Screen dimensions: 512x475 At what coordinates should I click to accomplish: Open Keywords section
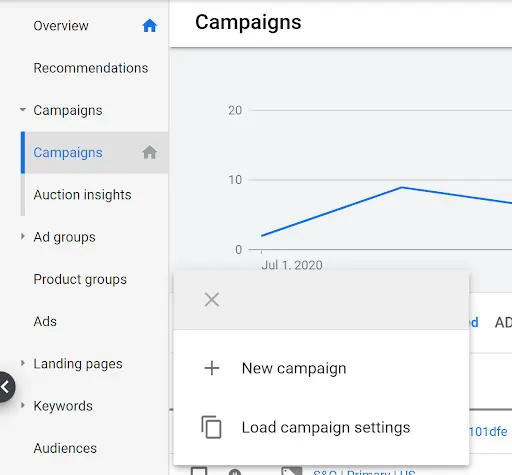pos(63,406)
